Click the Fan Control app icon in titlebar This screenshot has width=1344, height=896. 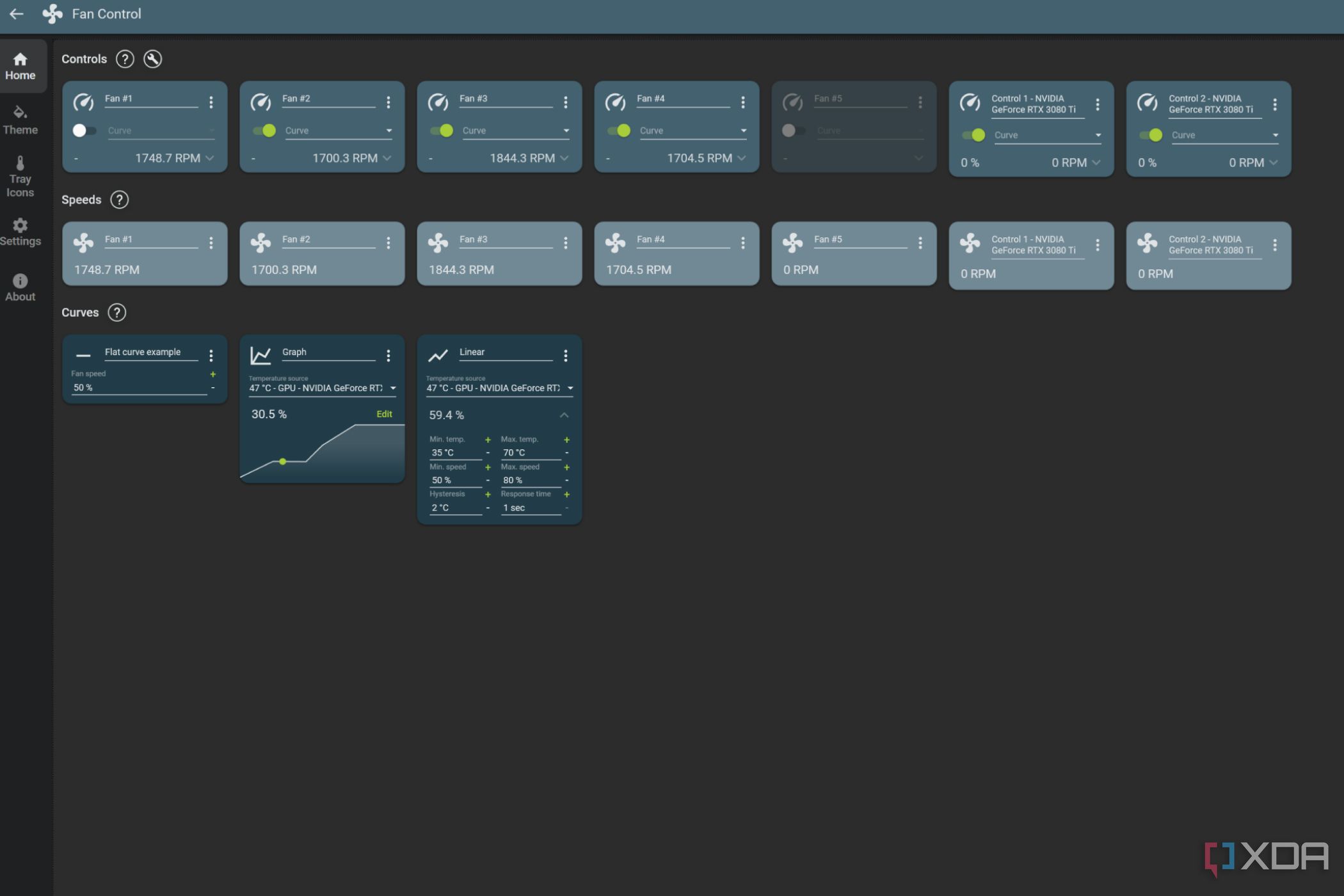pyautogui.click(x=51, y=13)
